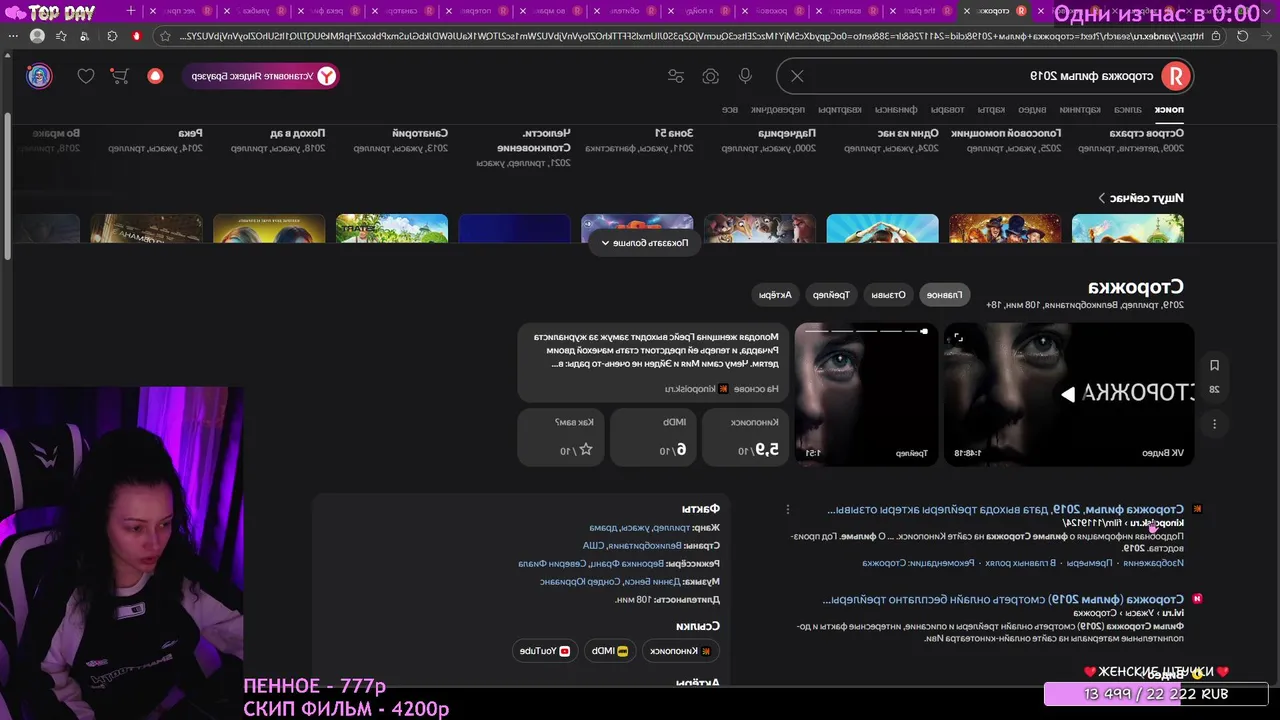
Task: Click the IMDb link button in Ссылки
Action: pos(610,651)
